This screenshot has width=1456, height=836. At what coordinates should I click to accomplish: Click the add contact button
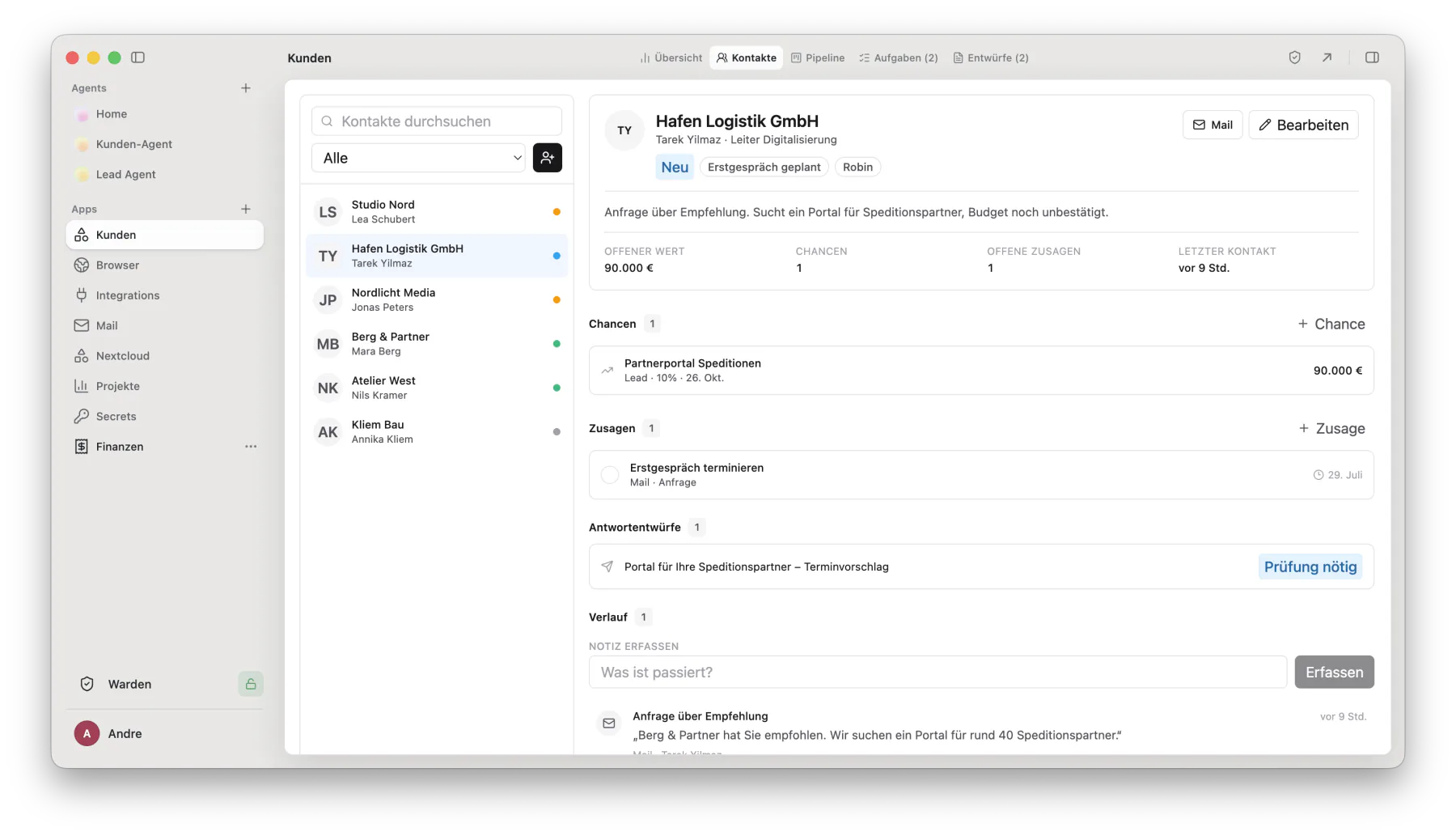click(x=548, y=158)
